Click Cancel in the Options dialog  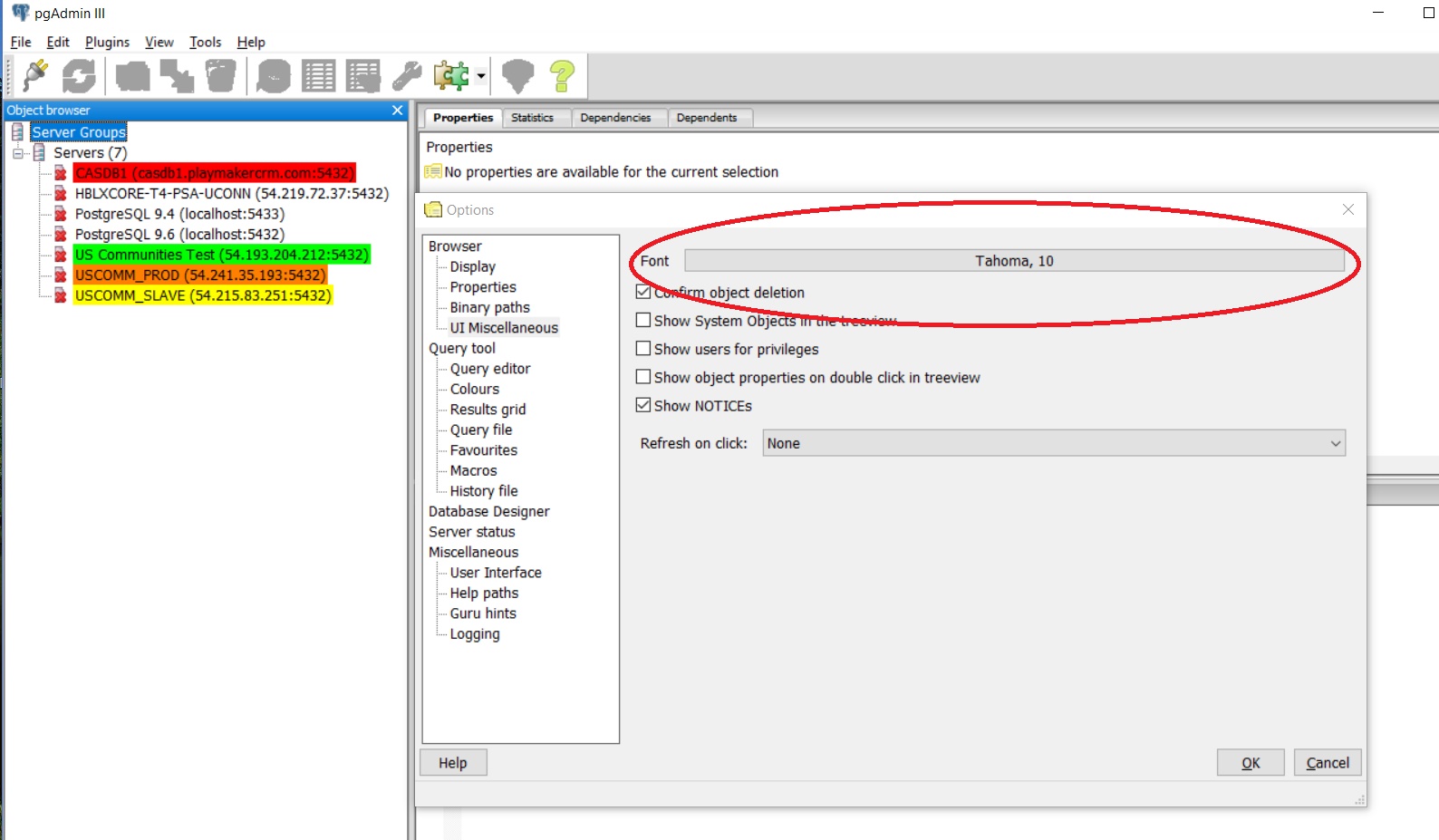[x=1327, y=763]
